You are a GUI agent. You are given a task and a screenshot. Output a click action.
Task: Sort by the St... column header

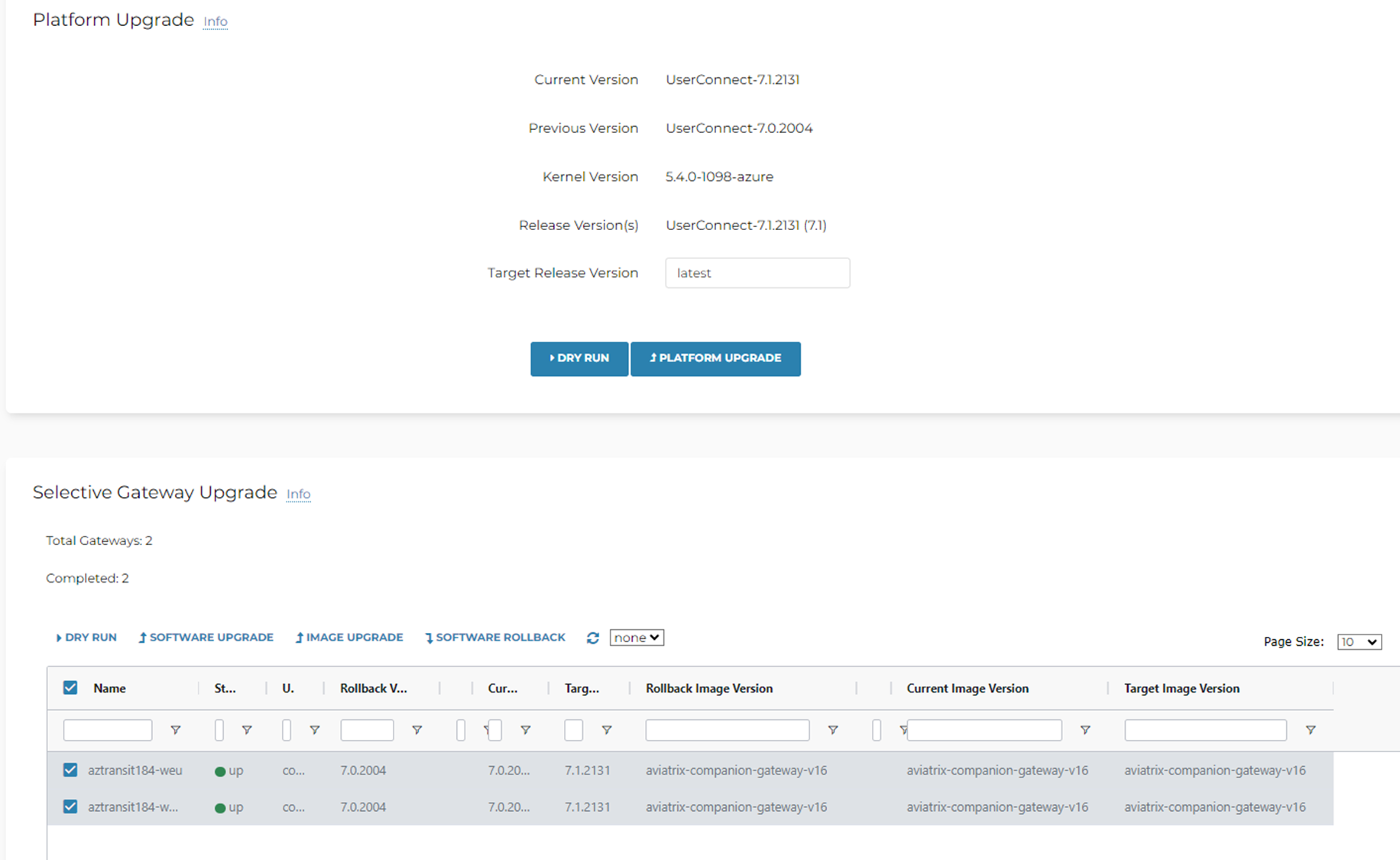coord(225,688)
